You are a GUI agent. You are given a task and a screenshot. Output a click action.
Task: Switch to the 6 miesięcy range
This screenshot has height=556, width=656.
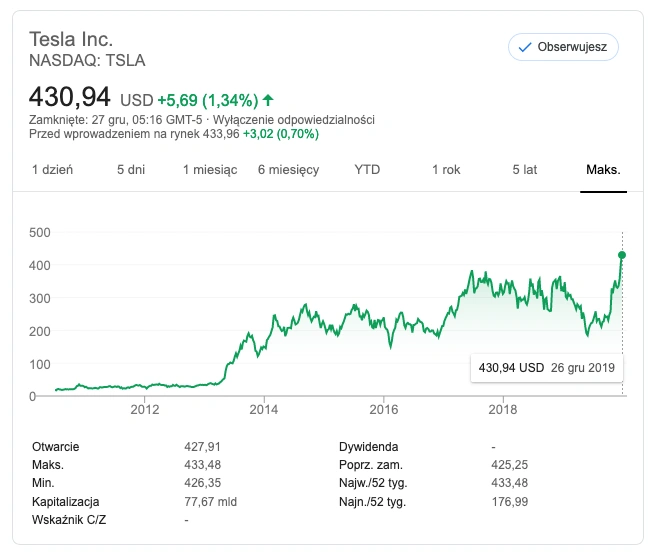(x=289, y=169)
